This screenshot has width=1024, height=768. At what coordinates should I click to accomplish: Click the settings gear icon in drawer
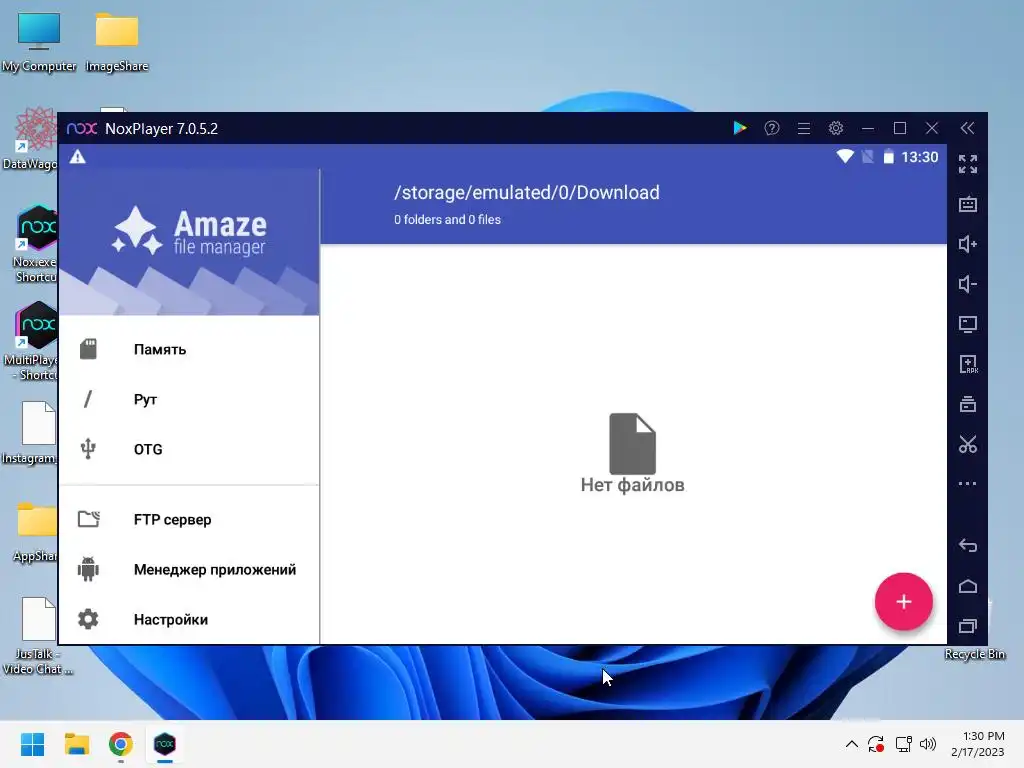[x=88, y=619]
